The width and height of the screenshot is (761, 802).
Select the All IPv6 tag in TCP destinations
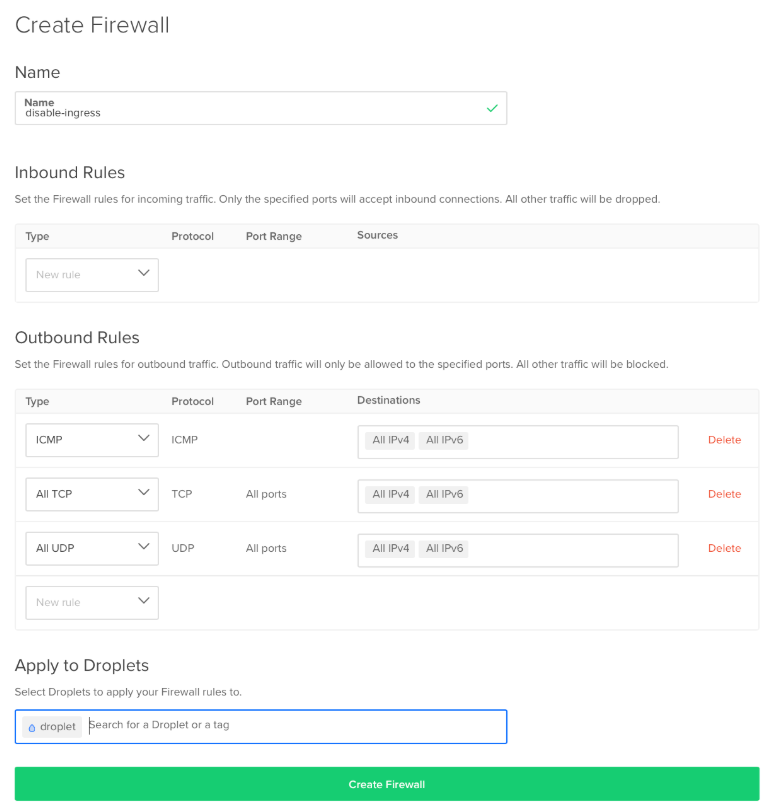click(444, 494)
